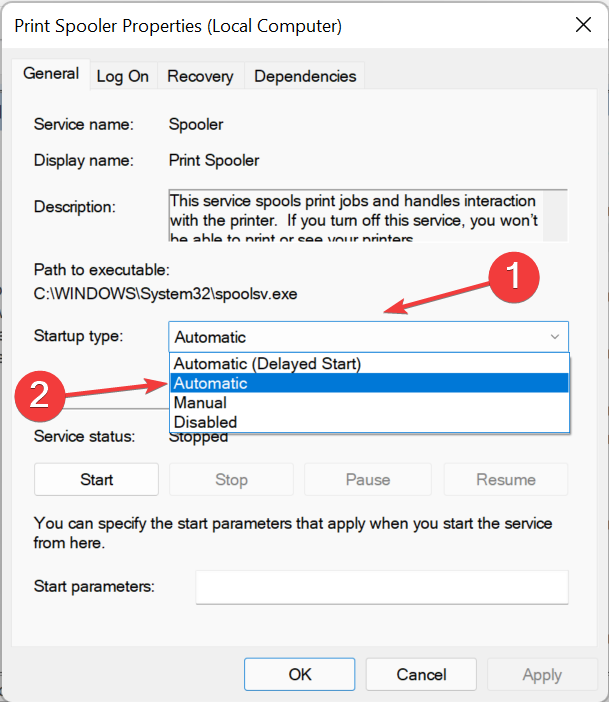Pick Manual startup type

click(369, 402)
